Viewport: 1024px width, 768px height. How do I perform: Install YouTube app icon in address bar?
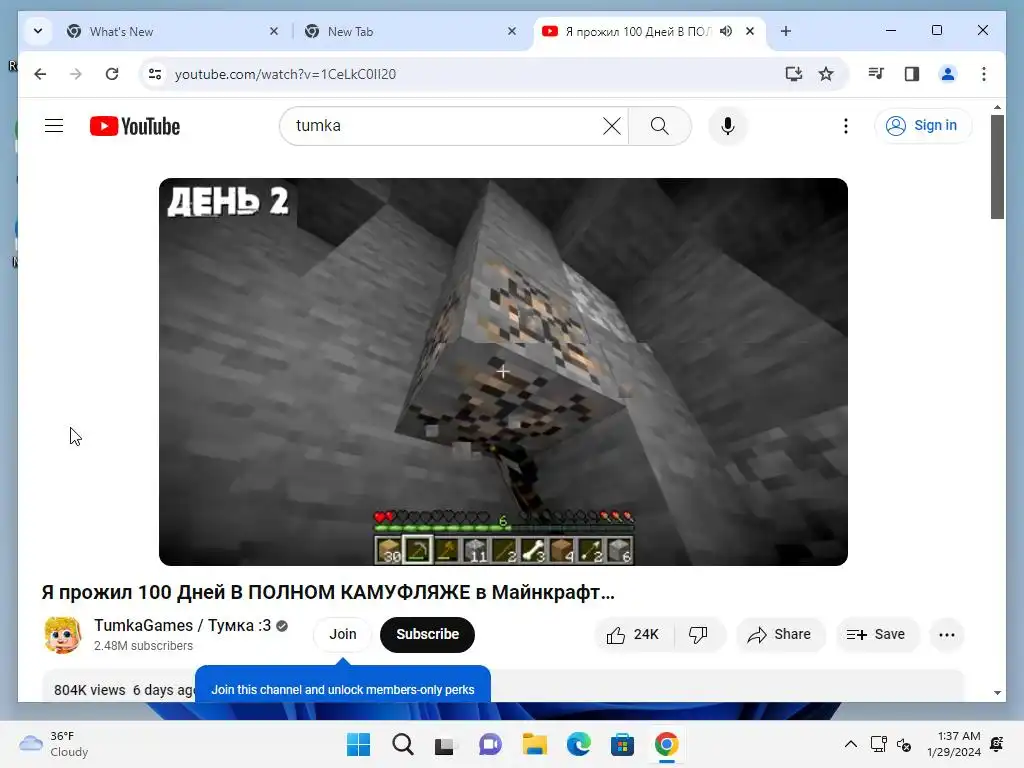click(x=793, y=74)
